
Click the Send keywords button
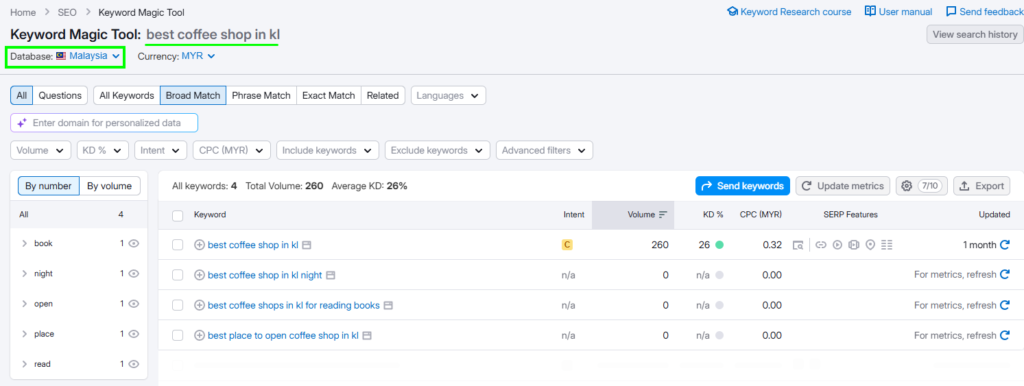(x=743, y=186)
